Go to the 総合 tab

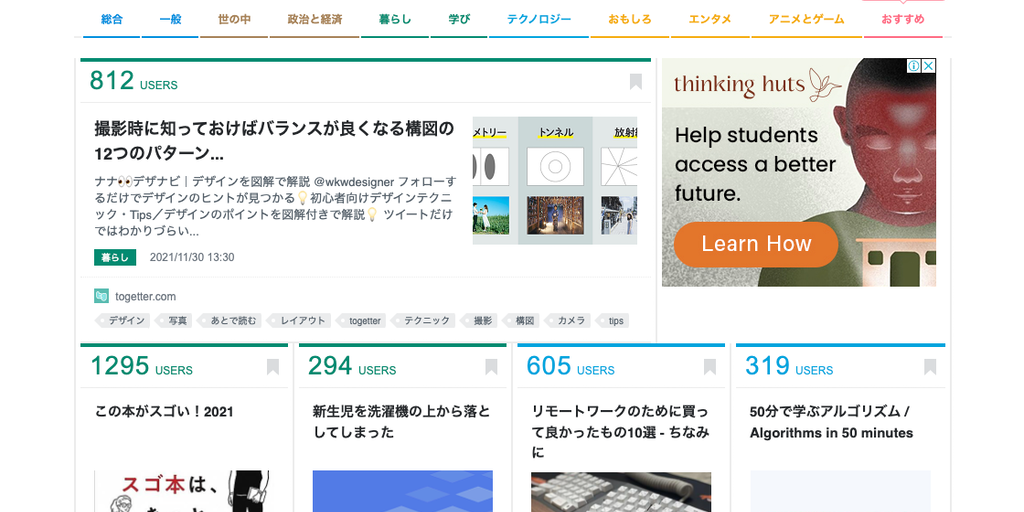[112, 20]
